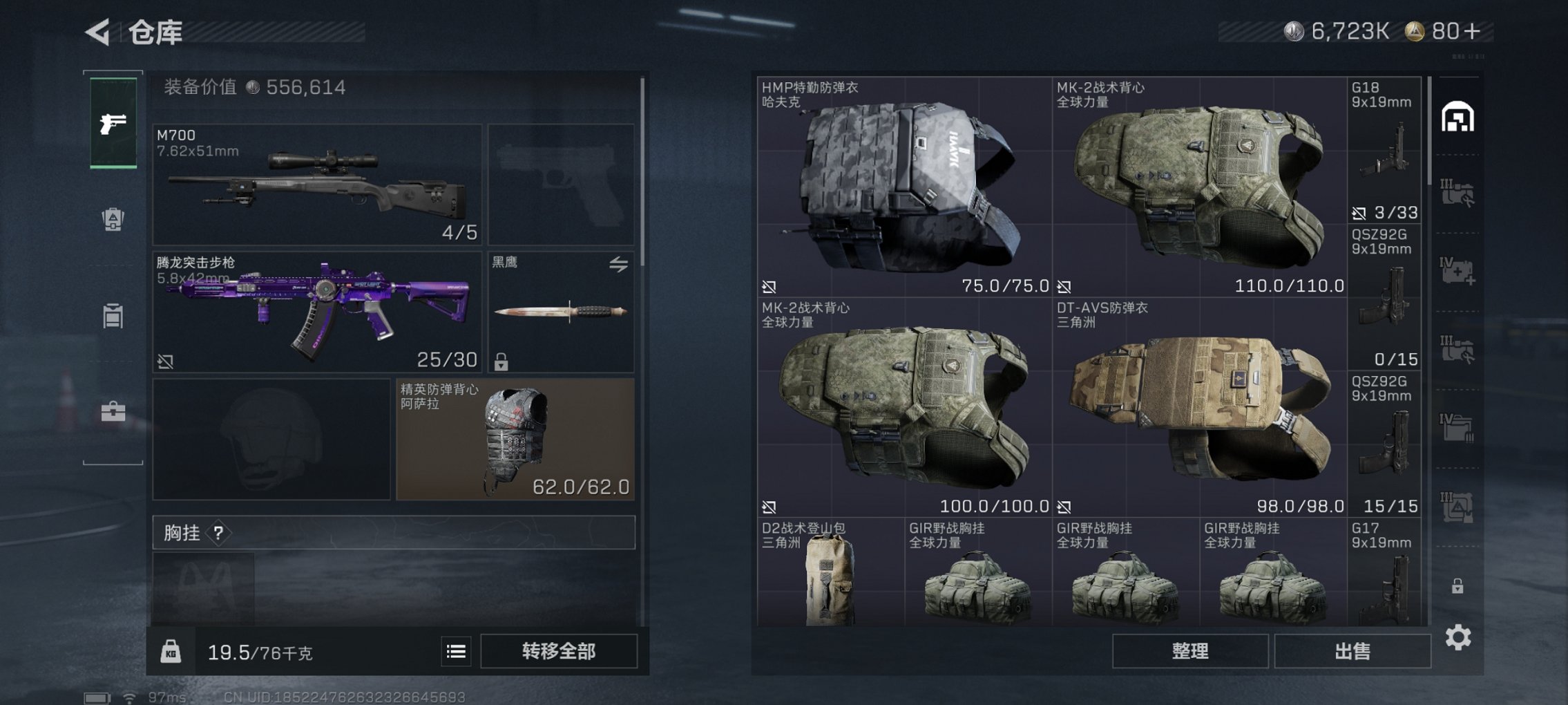1568x705 pixels.
Task: Click the plus icon next to 80 currency
Action: coord(1471,31)
